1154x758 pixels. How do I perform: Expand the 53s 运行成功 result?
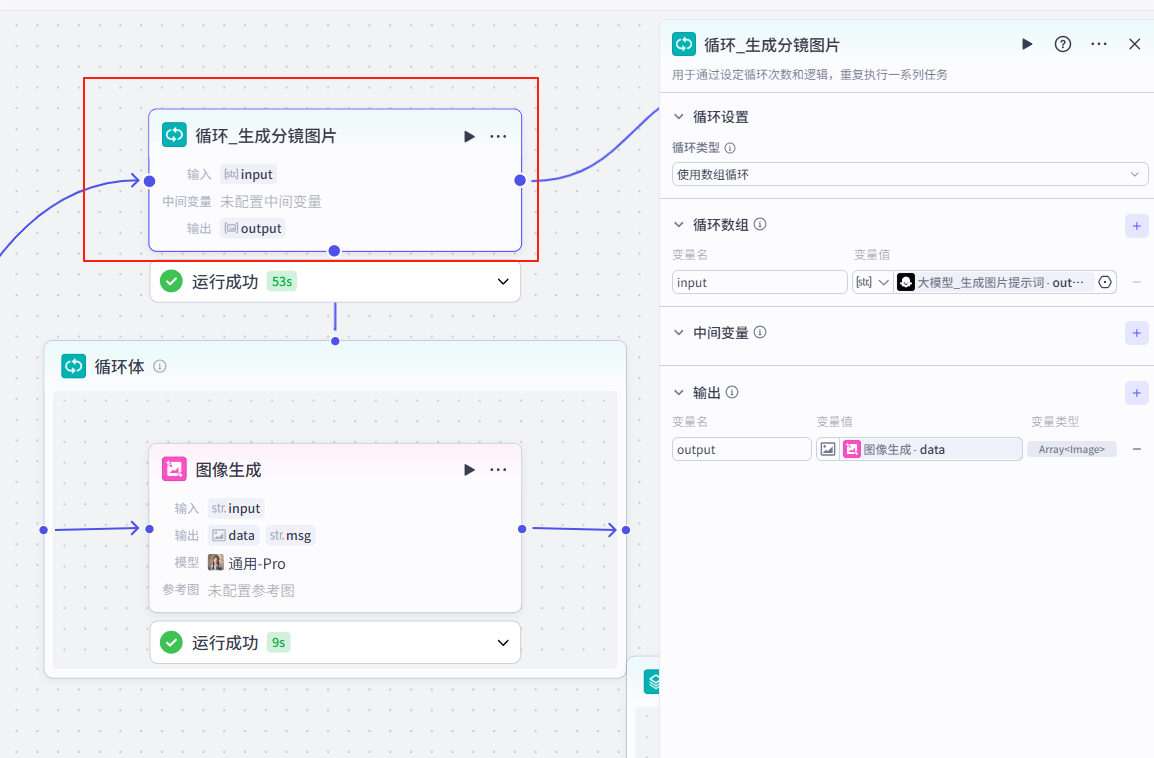(503, 282)
